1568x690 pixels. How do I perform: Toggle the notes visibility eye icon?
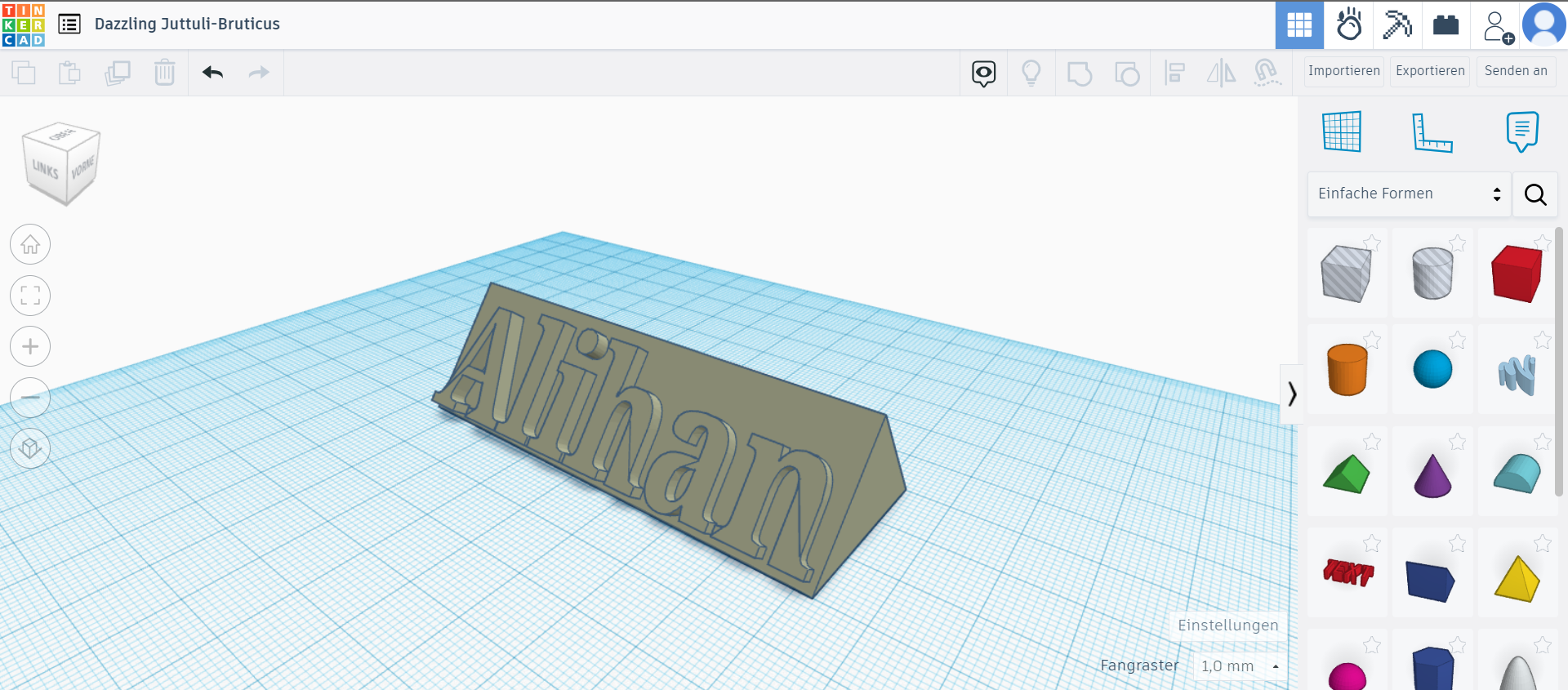(x=984, y=73)
